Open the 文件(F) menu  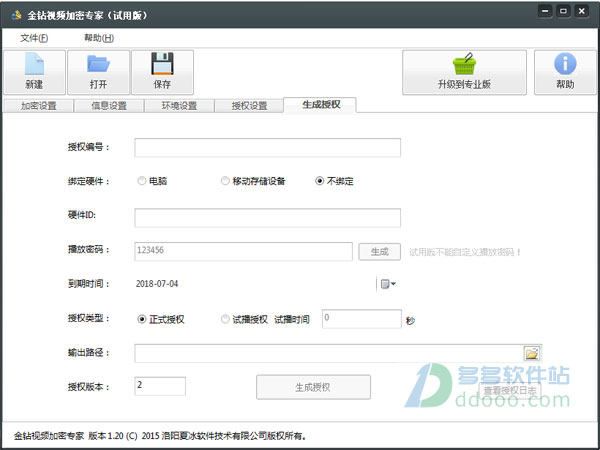(x=34, y=38)
